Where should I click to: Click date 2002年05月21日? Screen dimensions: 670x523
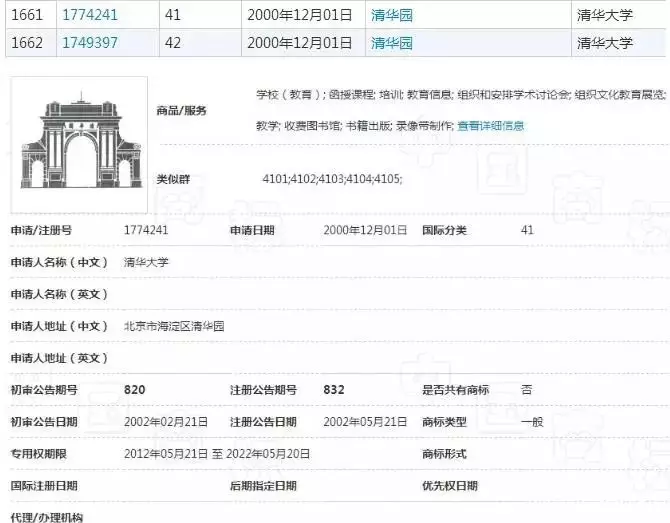coord(365,422)
